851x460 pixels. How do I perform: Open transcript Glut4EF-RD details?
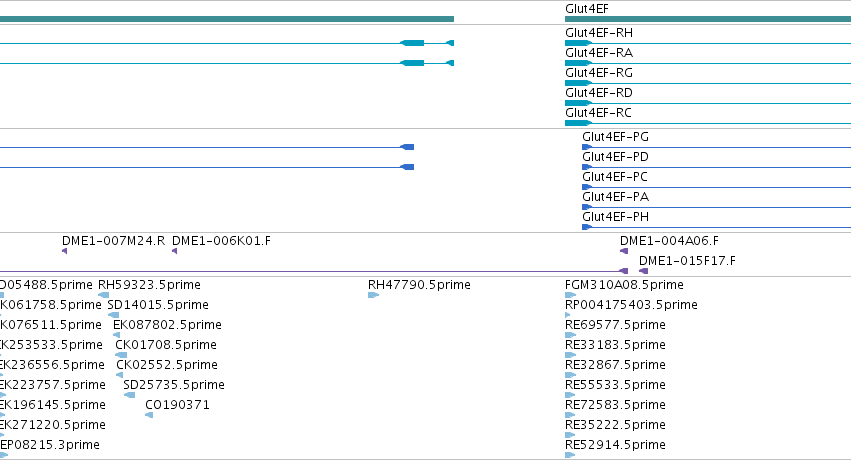click(599, 93)
